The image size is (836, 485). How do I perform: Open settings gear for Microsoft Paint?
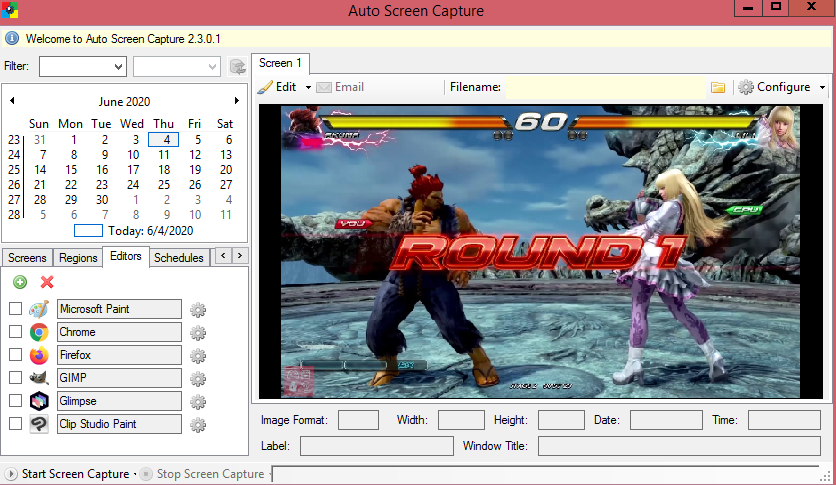tap(198, 310)
